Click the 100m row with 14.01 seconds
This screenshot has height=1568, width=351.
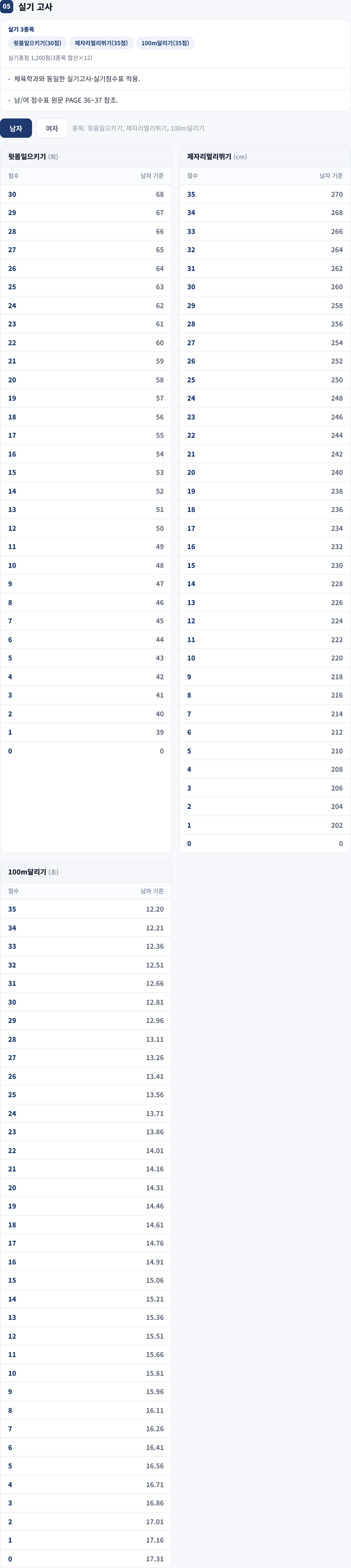86,1150
